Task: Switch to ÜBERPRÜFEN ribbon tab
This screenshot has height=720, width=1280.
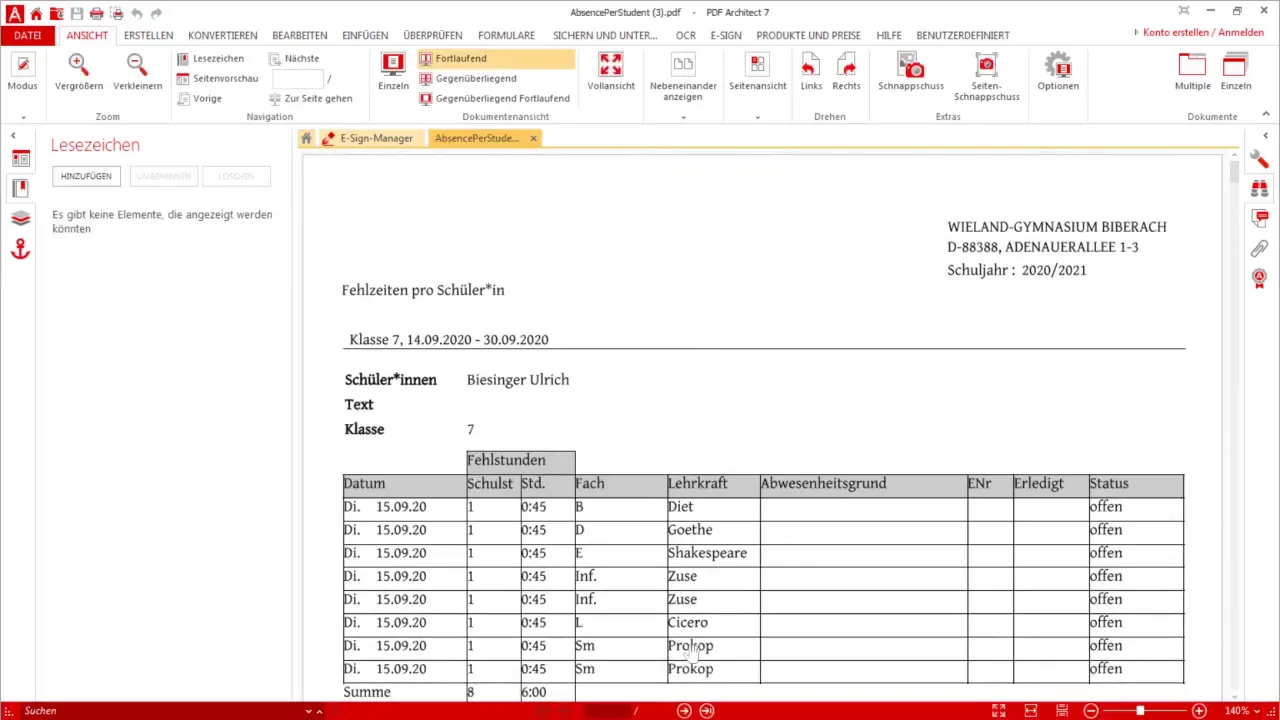Action: point(433,35)
